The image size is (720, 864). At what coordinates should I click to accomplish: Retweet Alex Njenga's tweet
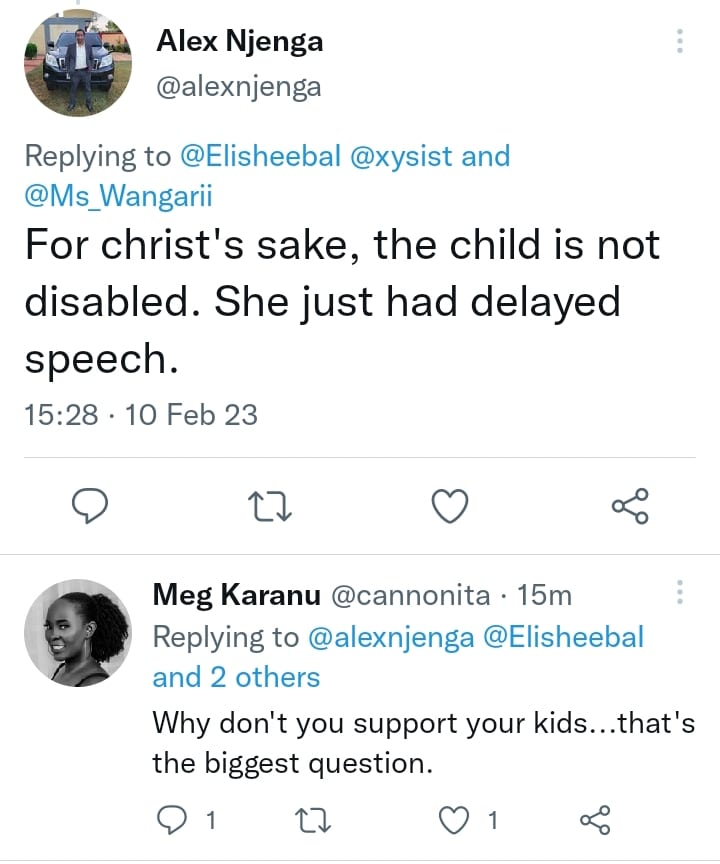coord(269,507)
